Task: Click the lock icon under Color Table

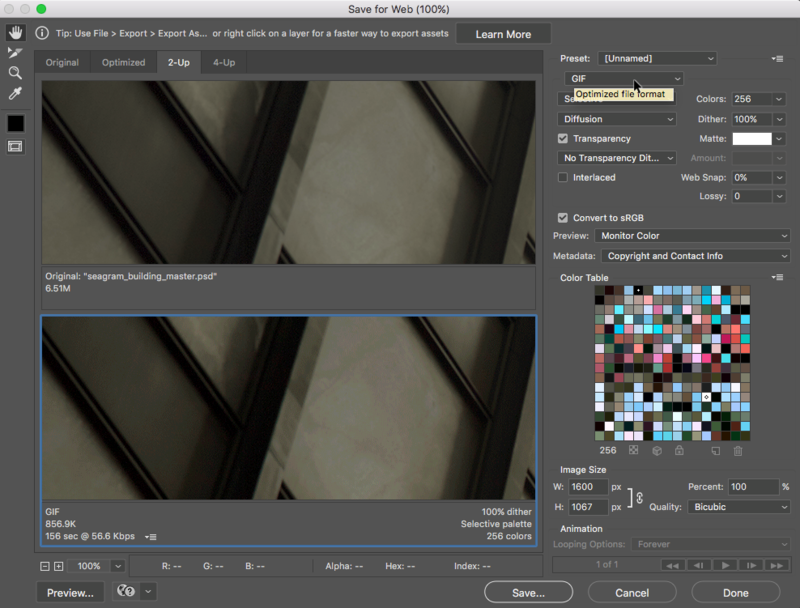Action: point(679,451)
